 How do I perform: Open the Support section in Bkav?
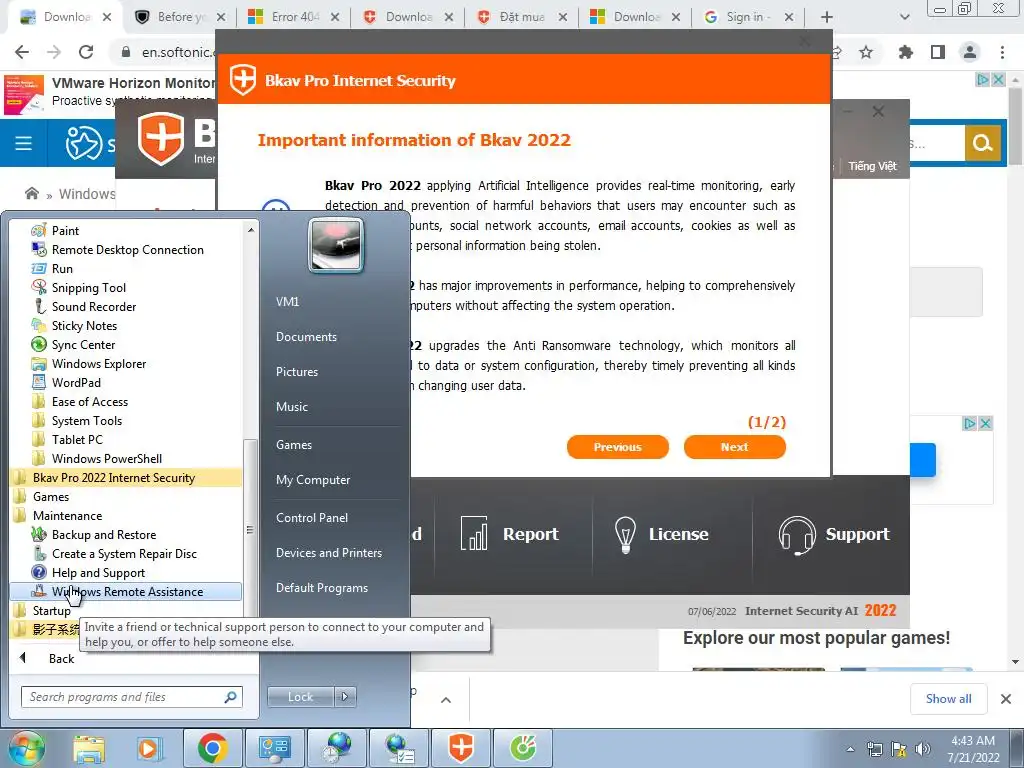pyautogui.click(x=833, y=534)
